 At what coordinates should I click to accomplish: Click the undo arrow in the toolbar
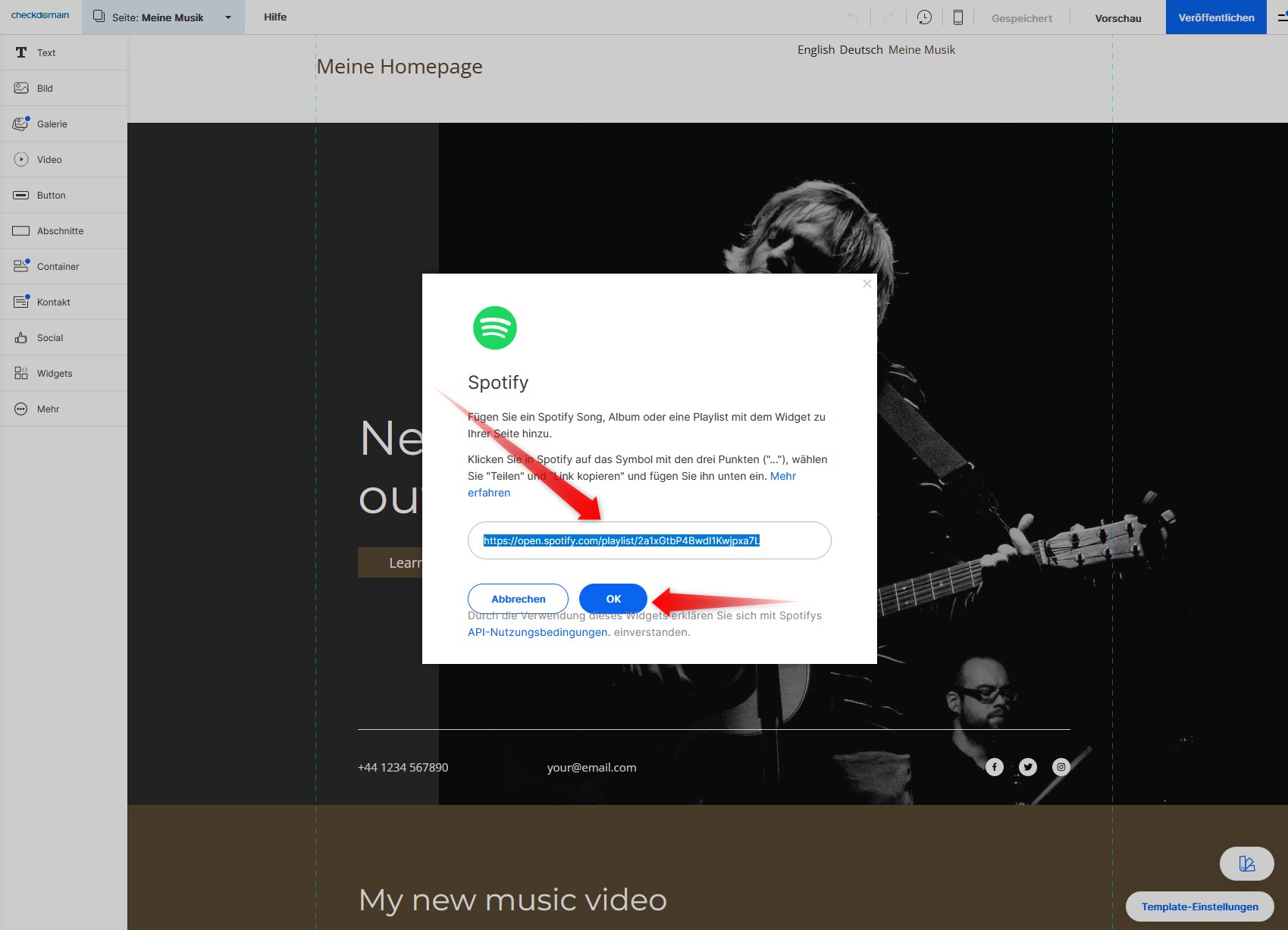coord(854,17)
